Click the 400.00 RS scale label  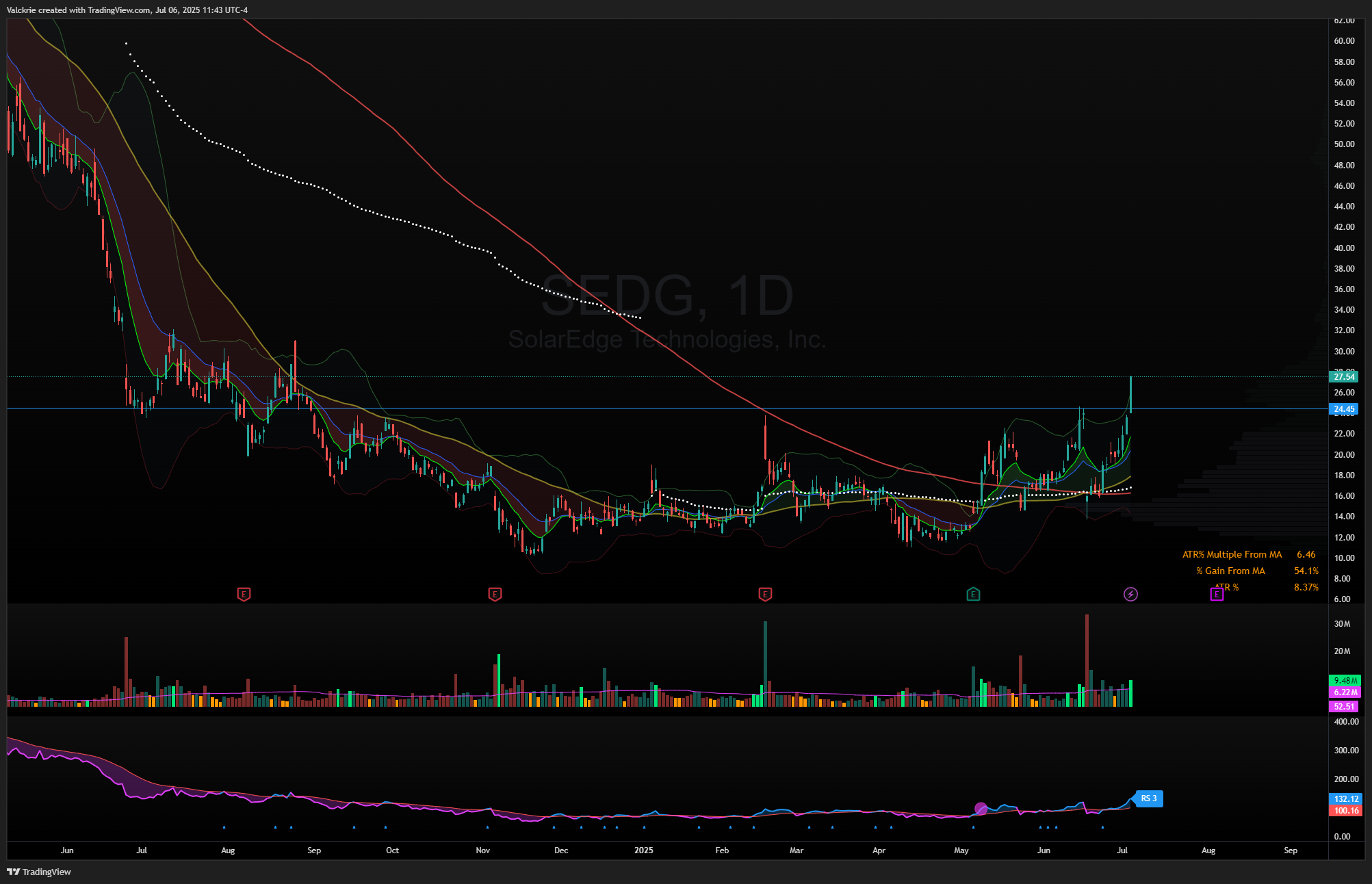(x=1347, y=722)
